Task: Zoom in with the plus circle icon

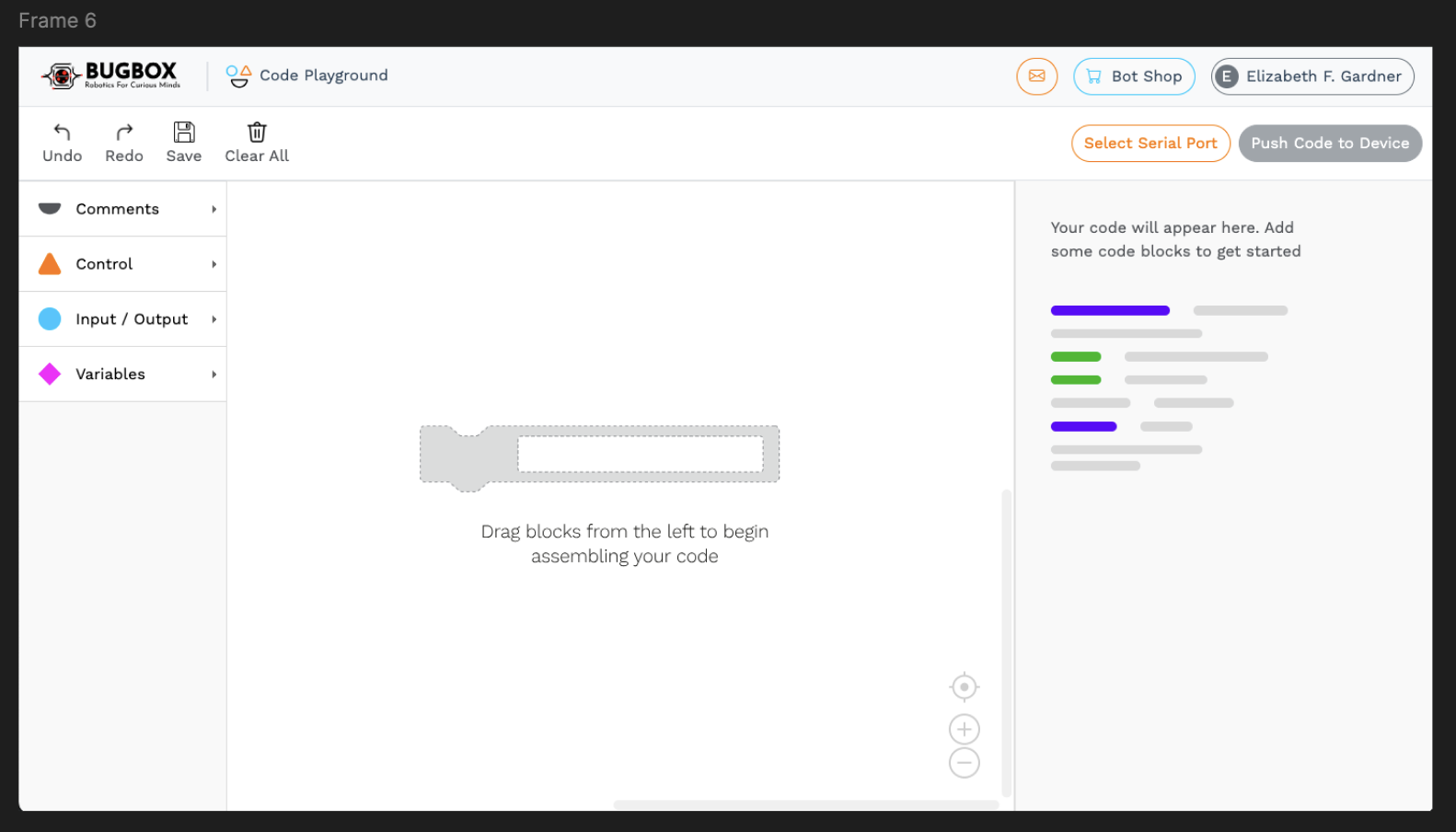Action: click(964, 730)
